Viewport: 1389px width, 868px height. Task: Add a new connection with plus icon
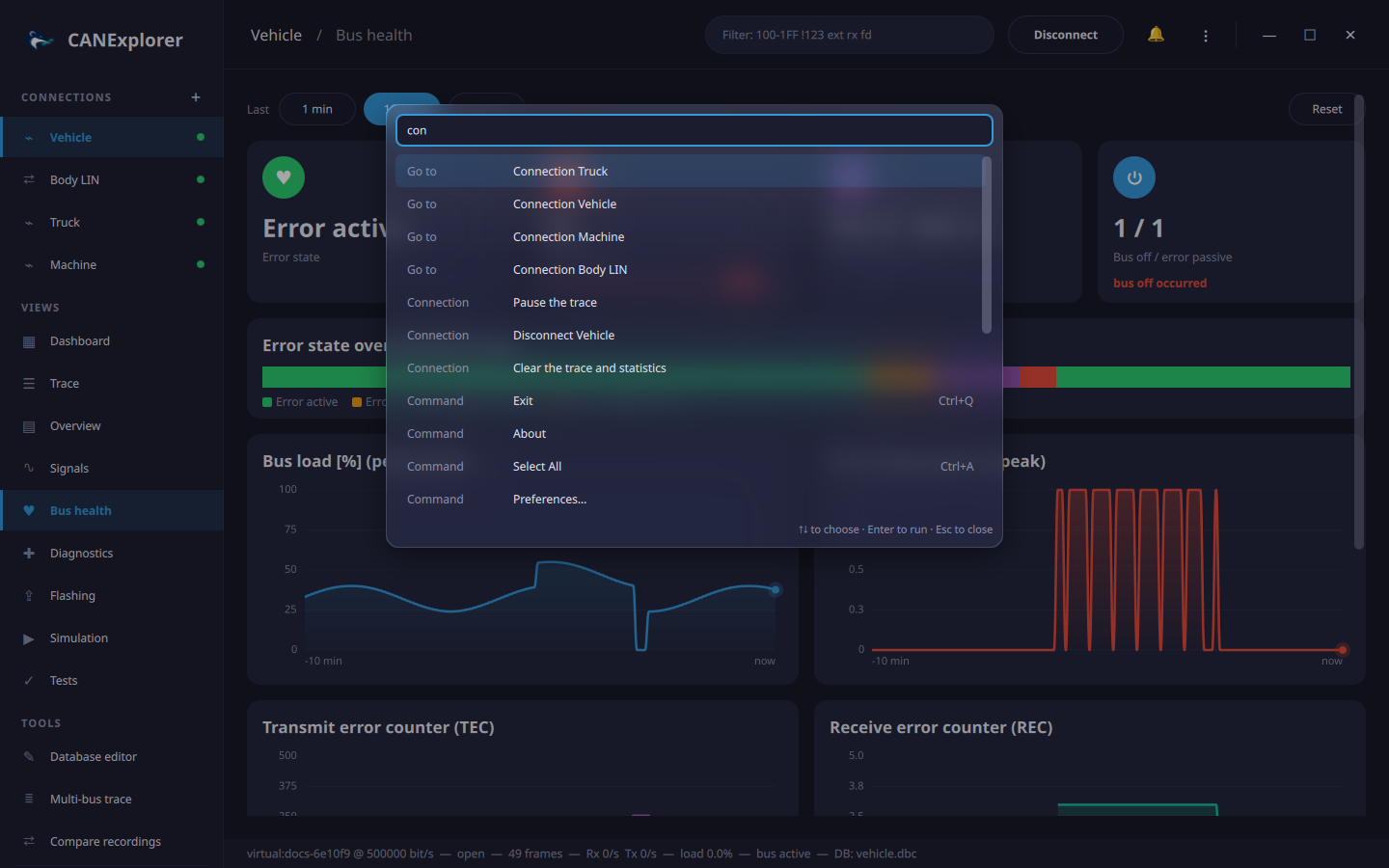point(196,97)
